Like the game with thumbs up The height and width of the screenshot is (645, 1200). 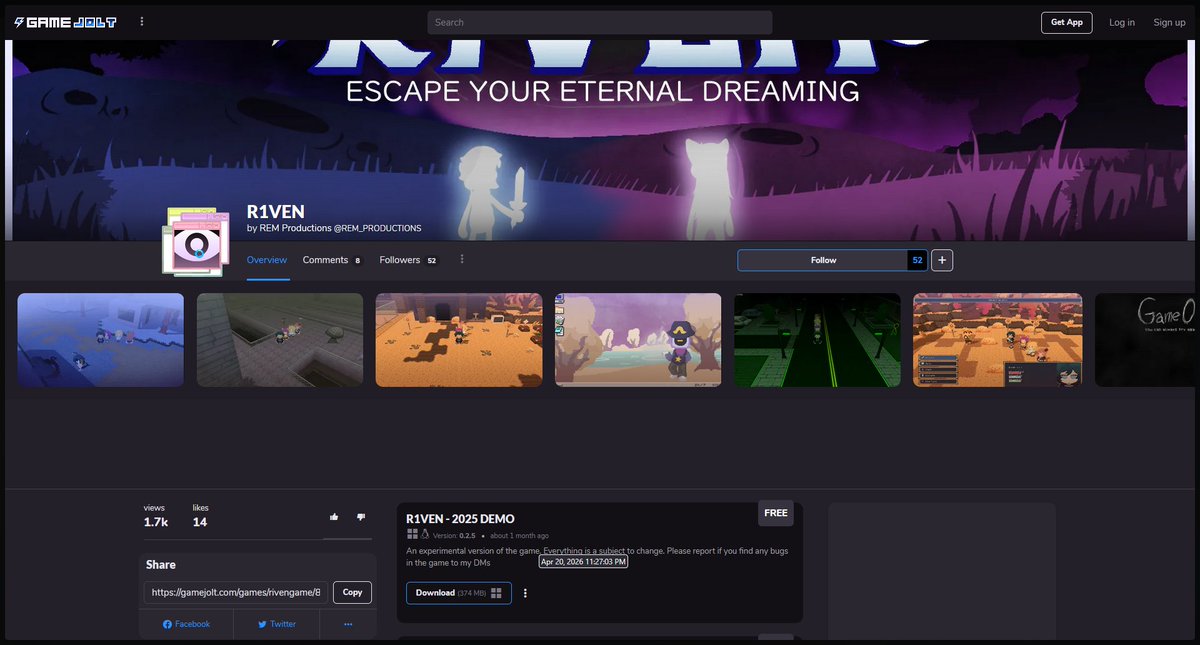coord(334,517)
